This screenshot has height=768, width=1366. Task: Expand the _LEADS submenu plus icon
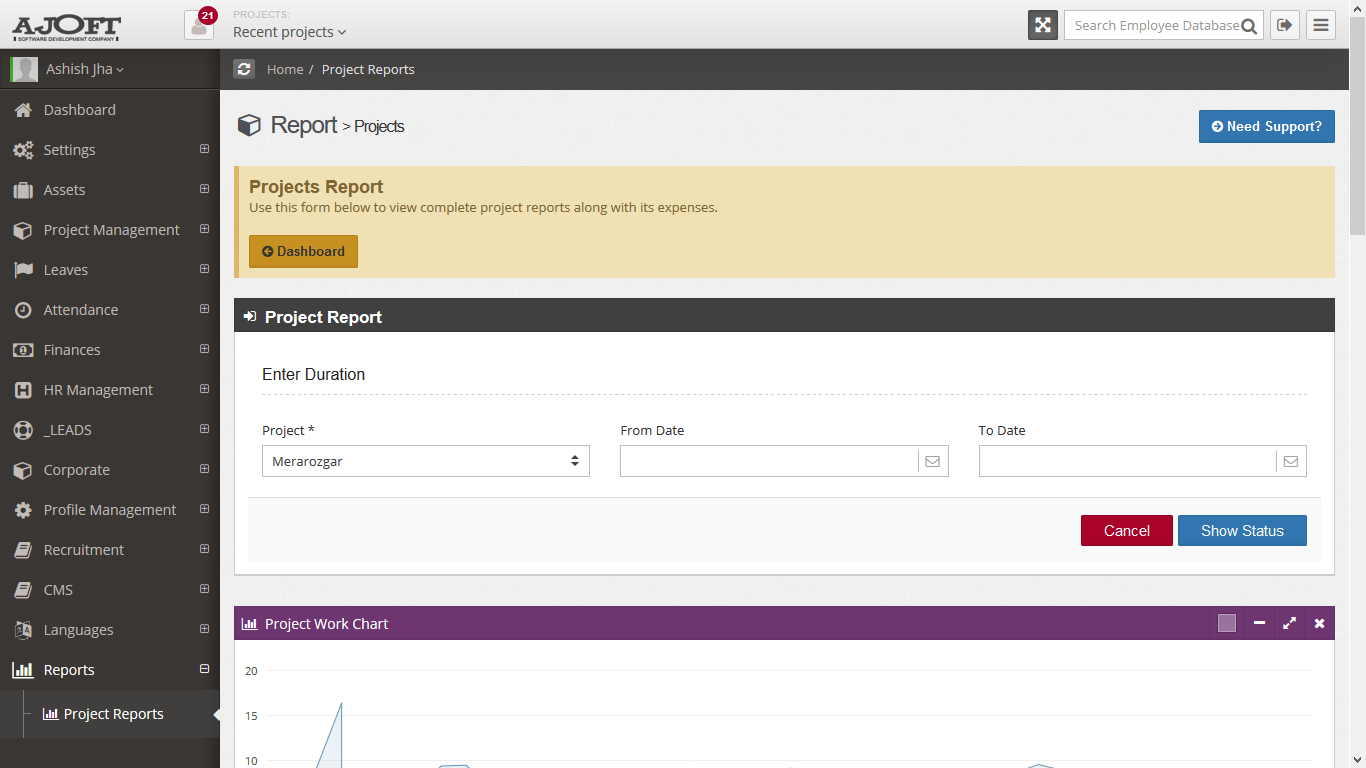(204, 429)
